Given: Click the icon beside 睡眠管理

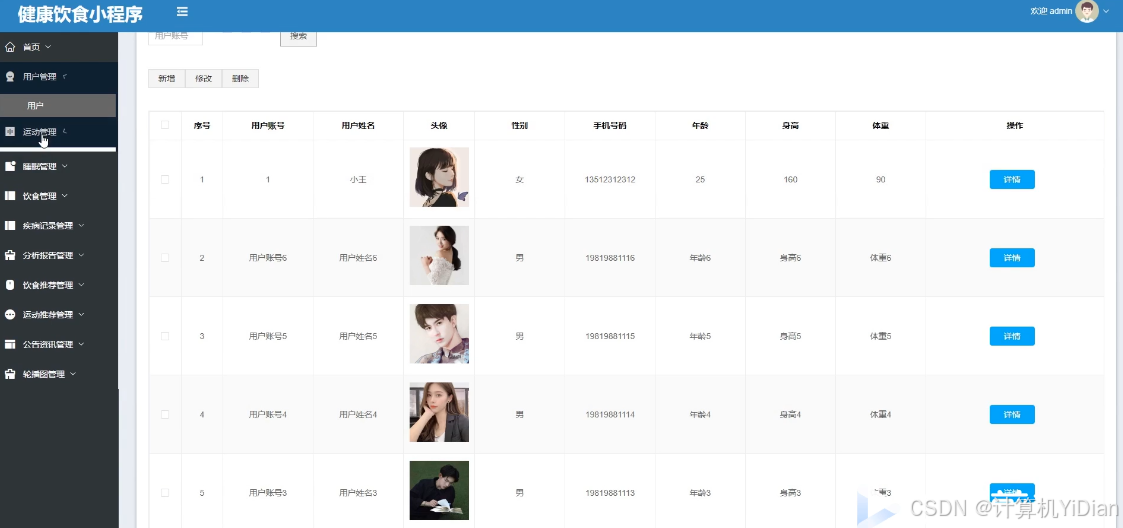Looking at the screenshot, I should (10, 166).
